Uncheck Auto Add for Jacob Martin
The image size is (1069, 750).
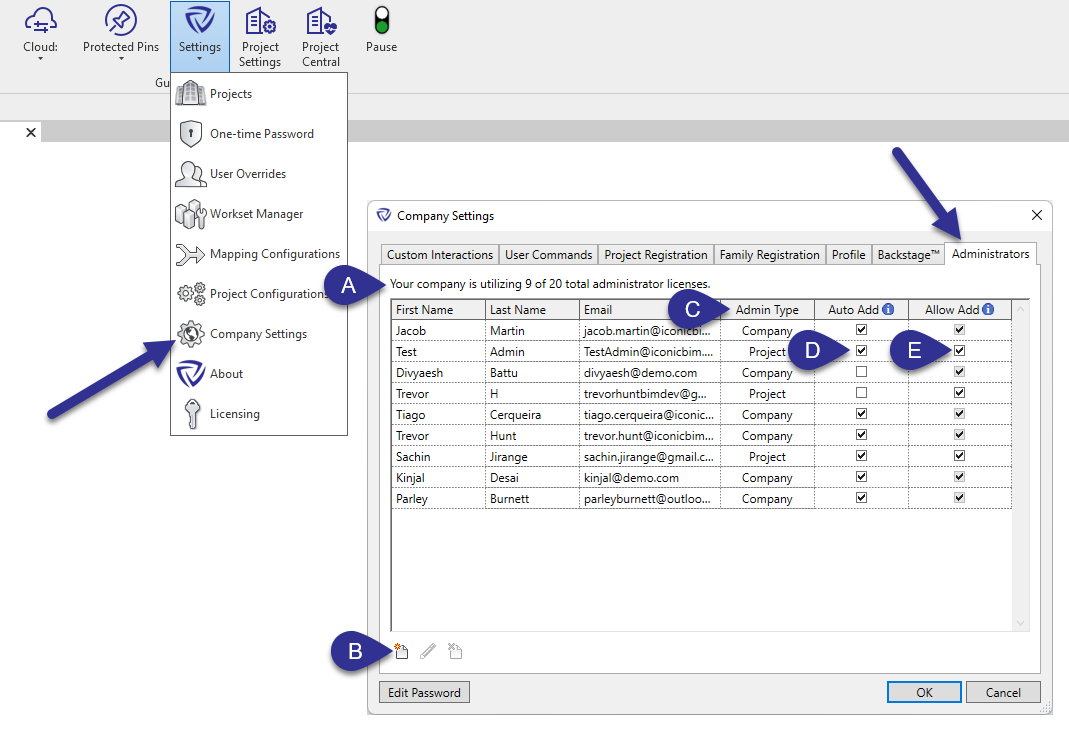point(861,330)
